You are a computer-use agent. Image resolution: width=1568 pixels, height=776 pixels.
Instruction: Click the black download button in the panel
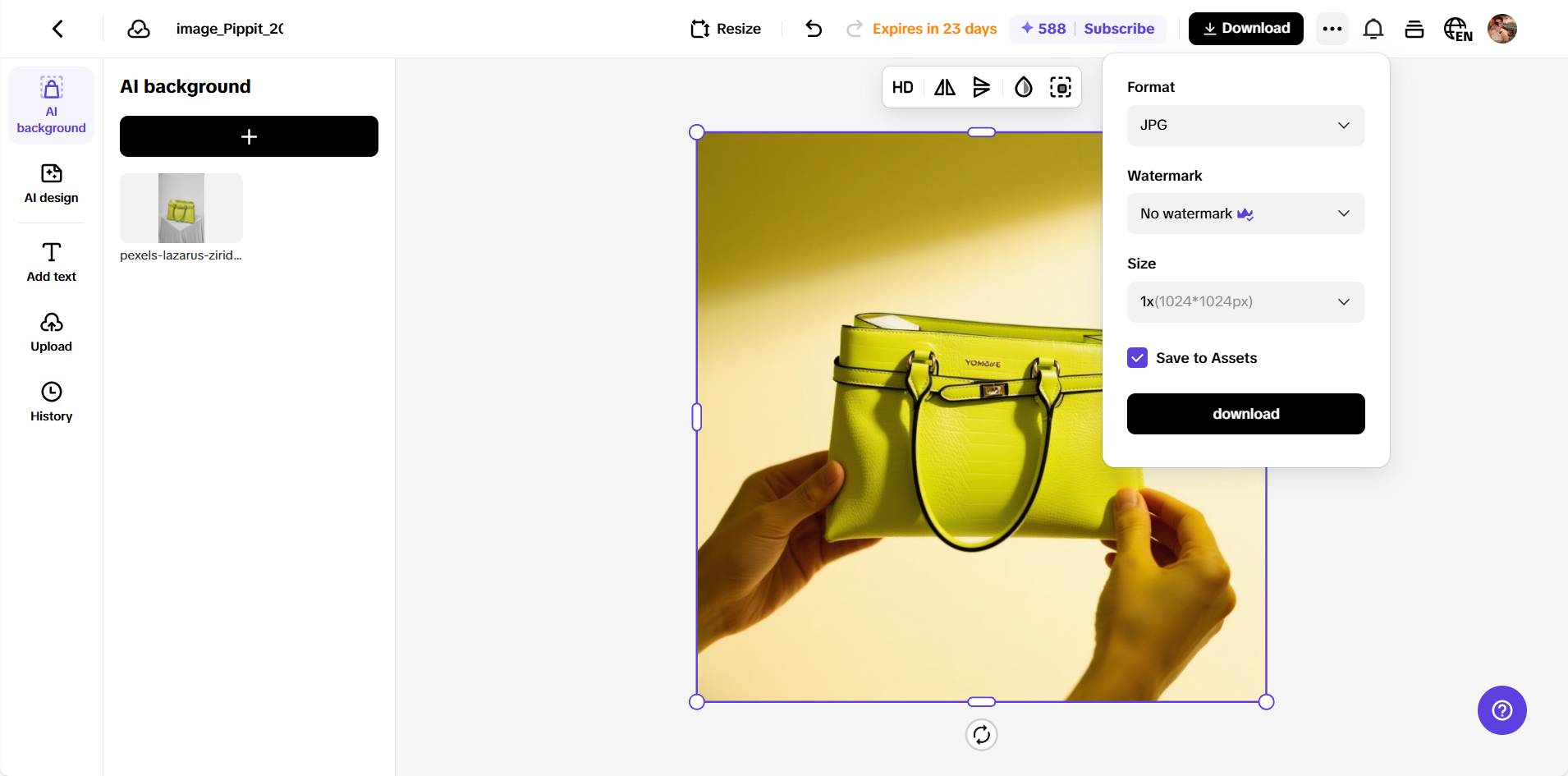tap(1246, 414)
